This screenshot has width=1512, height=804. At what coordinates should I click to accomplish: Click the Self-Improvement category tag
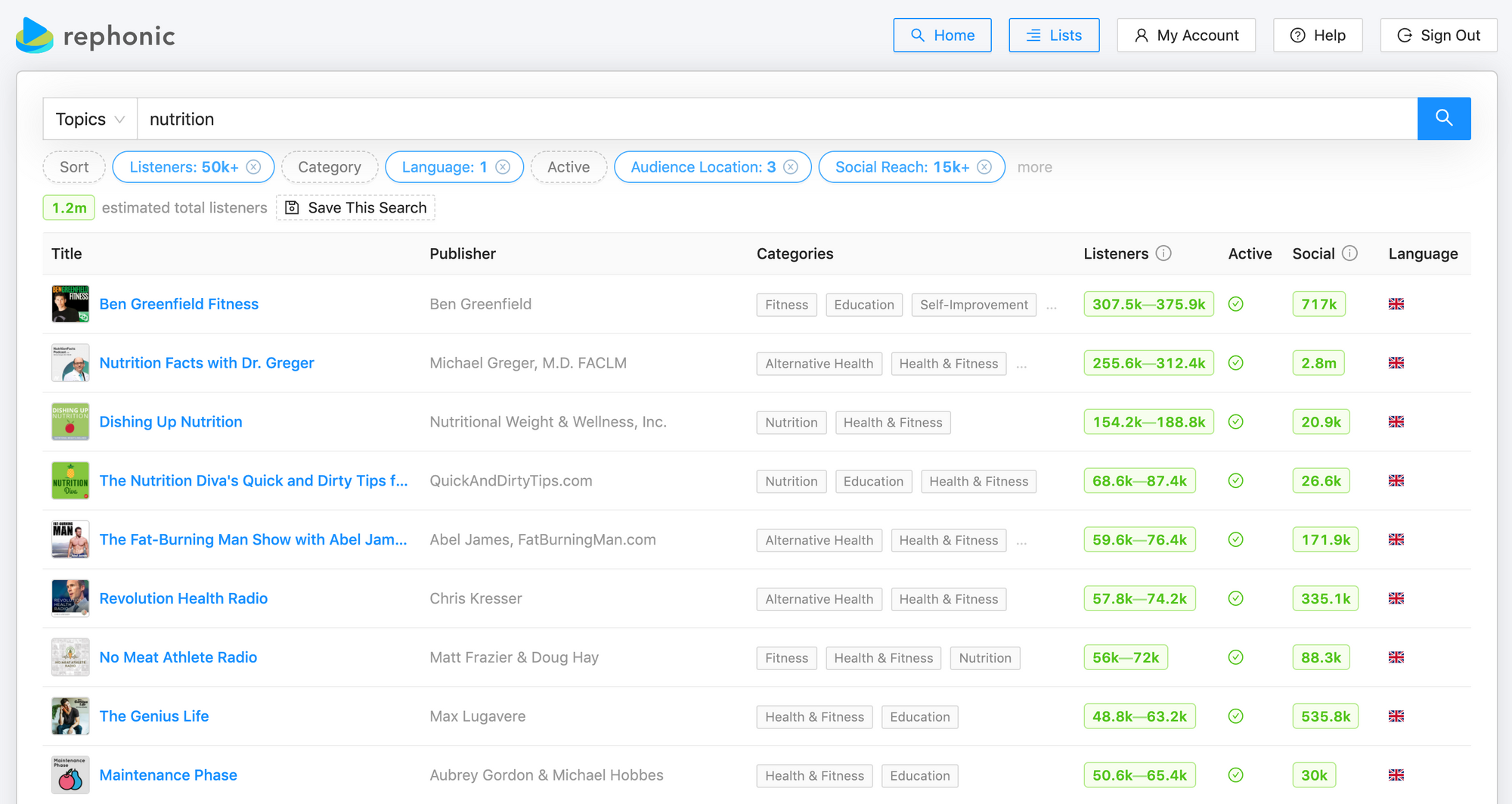click(974, 305)
